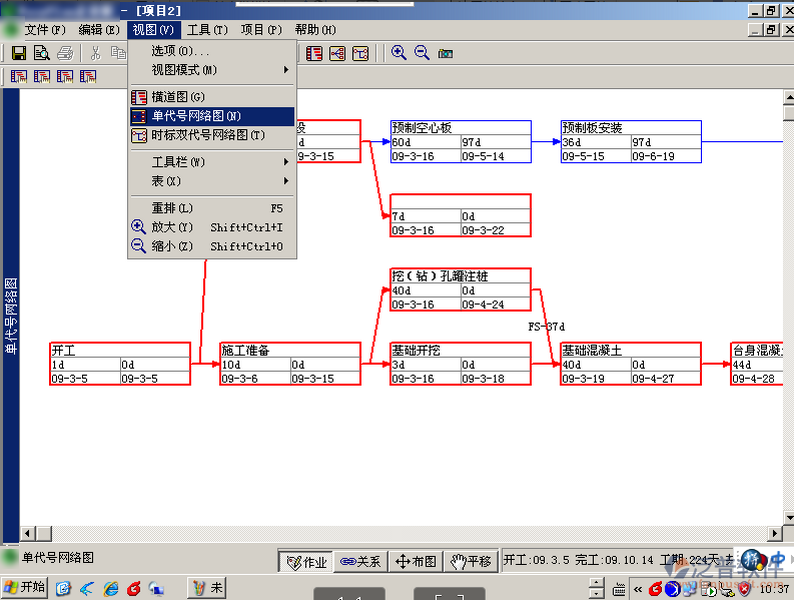Expand the 视图模式(M) submenu
The image size is (794, 600).
point(211,70)
